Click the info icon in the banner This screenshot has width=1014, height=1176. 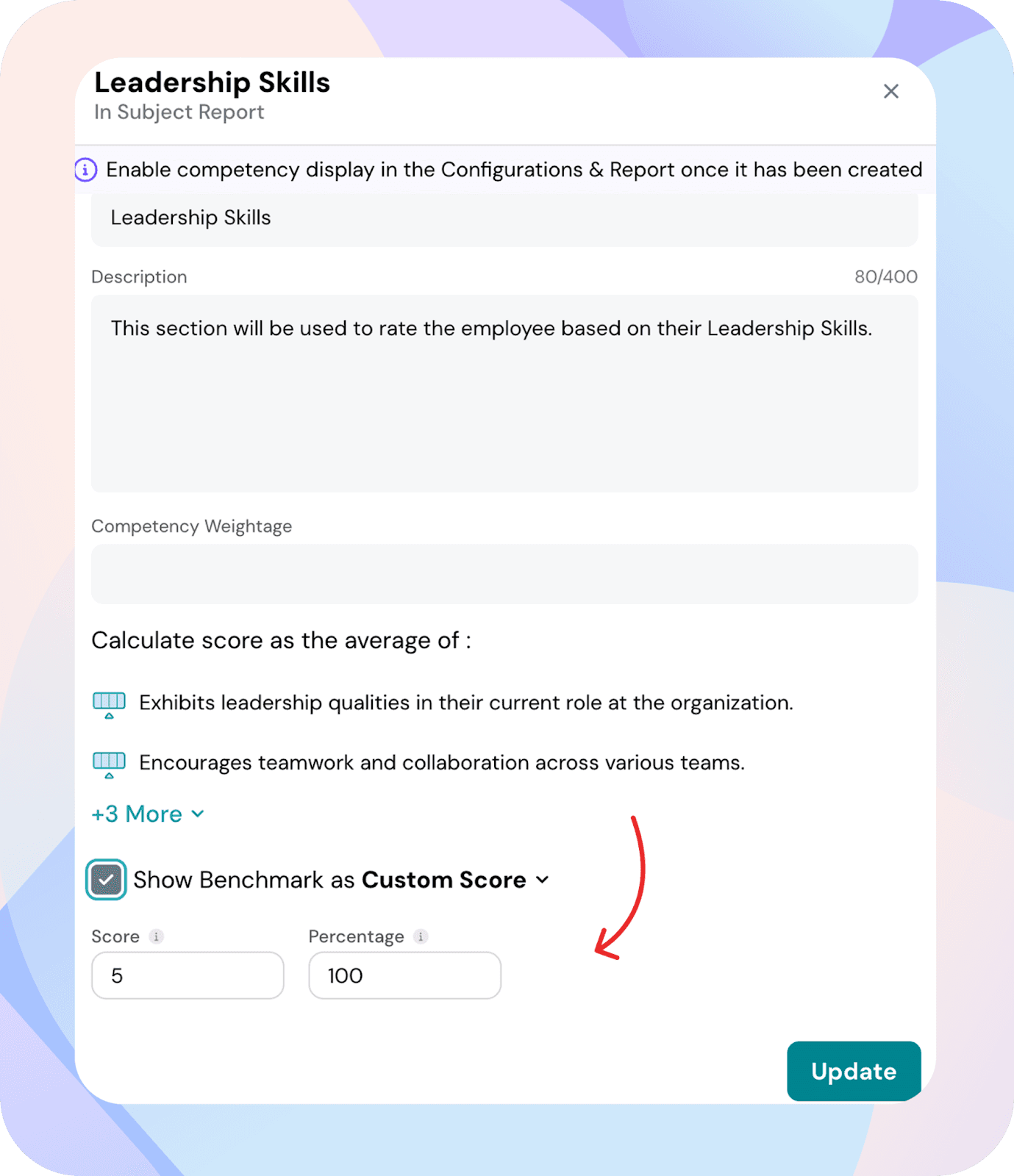[85, 170]
